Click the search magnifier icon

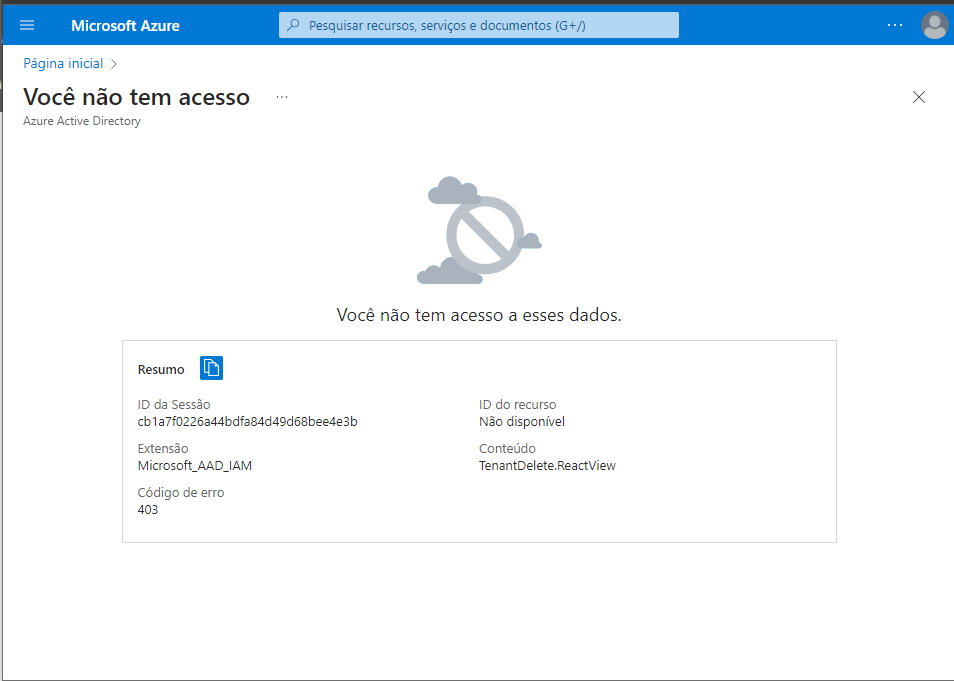pyautogui.click(x=293, y=25)
